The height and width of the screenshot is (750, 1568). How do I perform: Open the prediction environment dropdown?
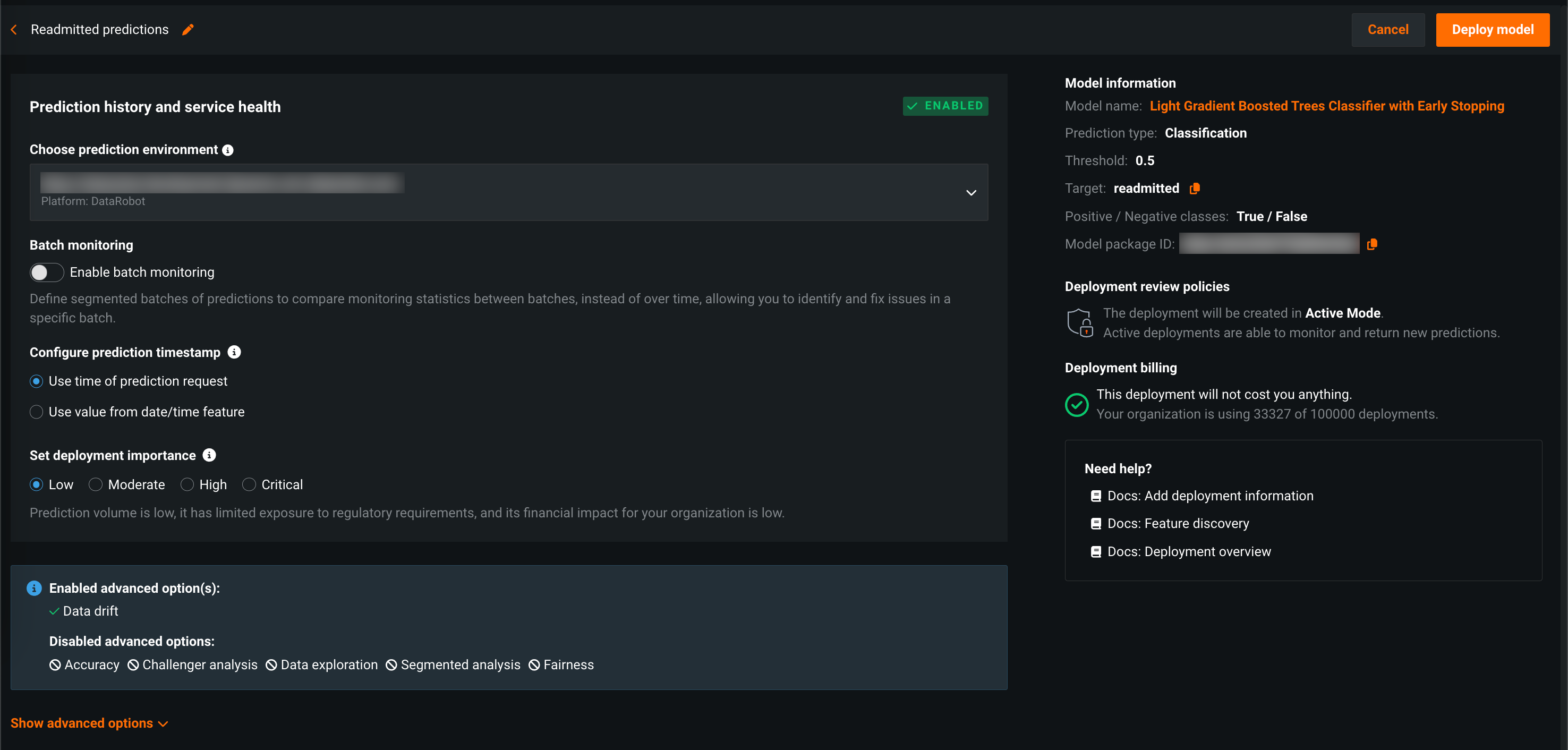(971, 192)
